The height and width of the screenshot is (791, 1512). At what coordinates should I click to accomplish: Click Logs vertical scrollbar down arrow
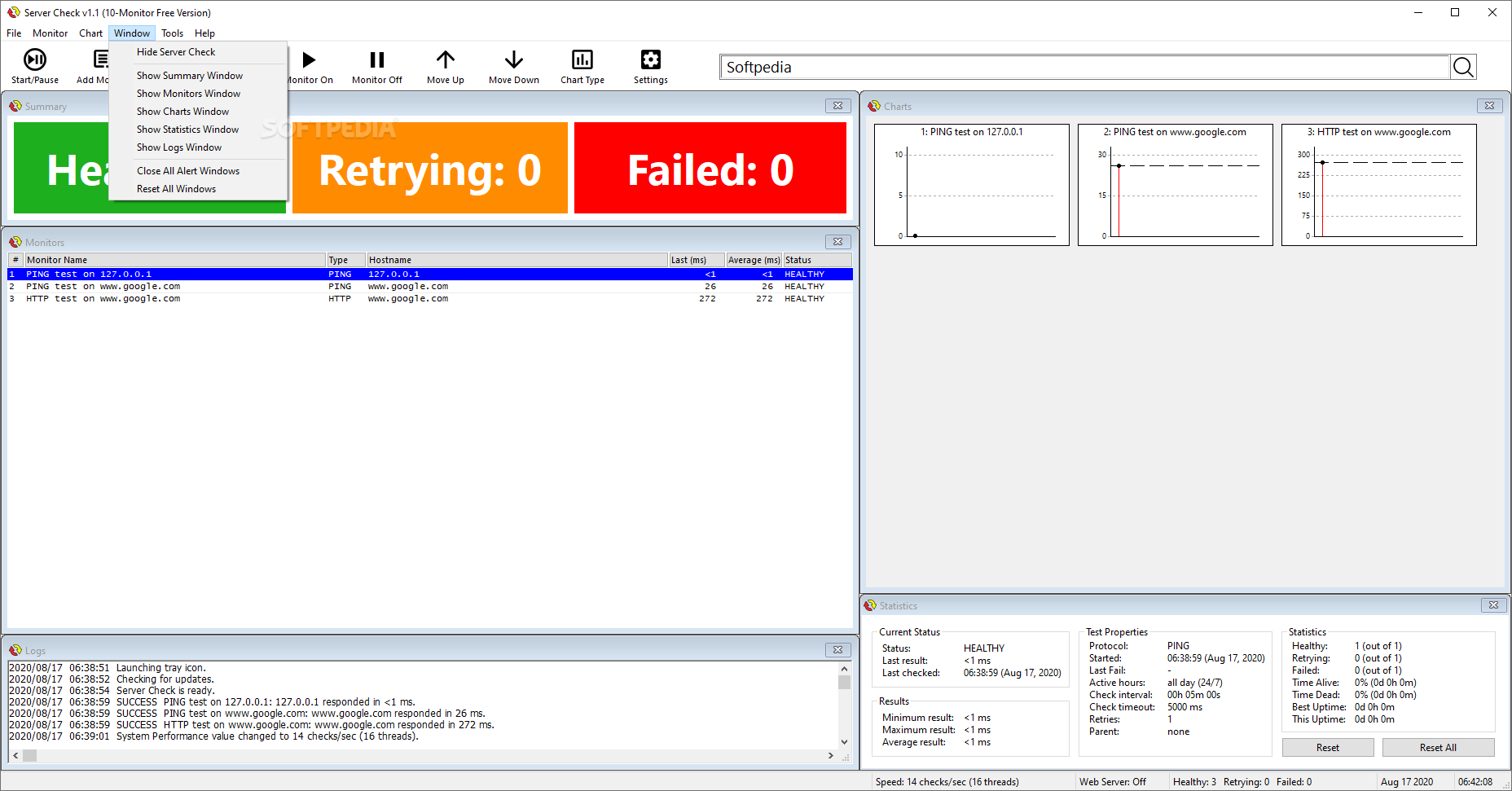click(x=844, y=741)
